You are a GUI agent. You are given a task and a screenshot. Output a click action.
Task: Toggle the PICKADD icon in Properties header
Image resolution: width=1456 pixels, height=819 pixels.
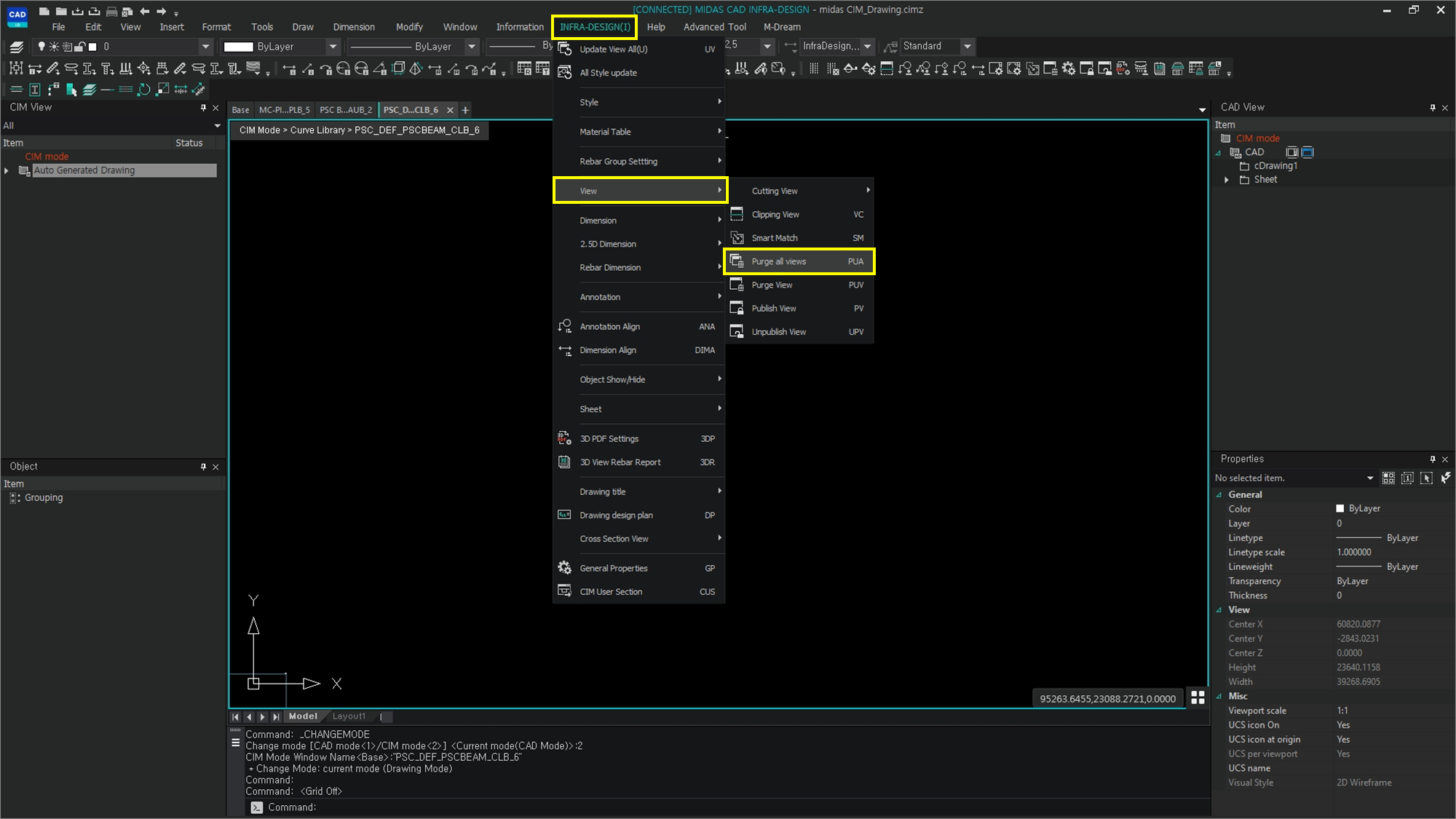(x=1407, y=478)
